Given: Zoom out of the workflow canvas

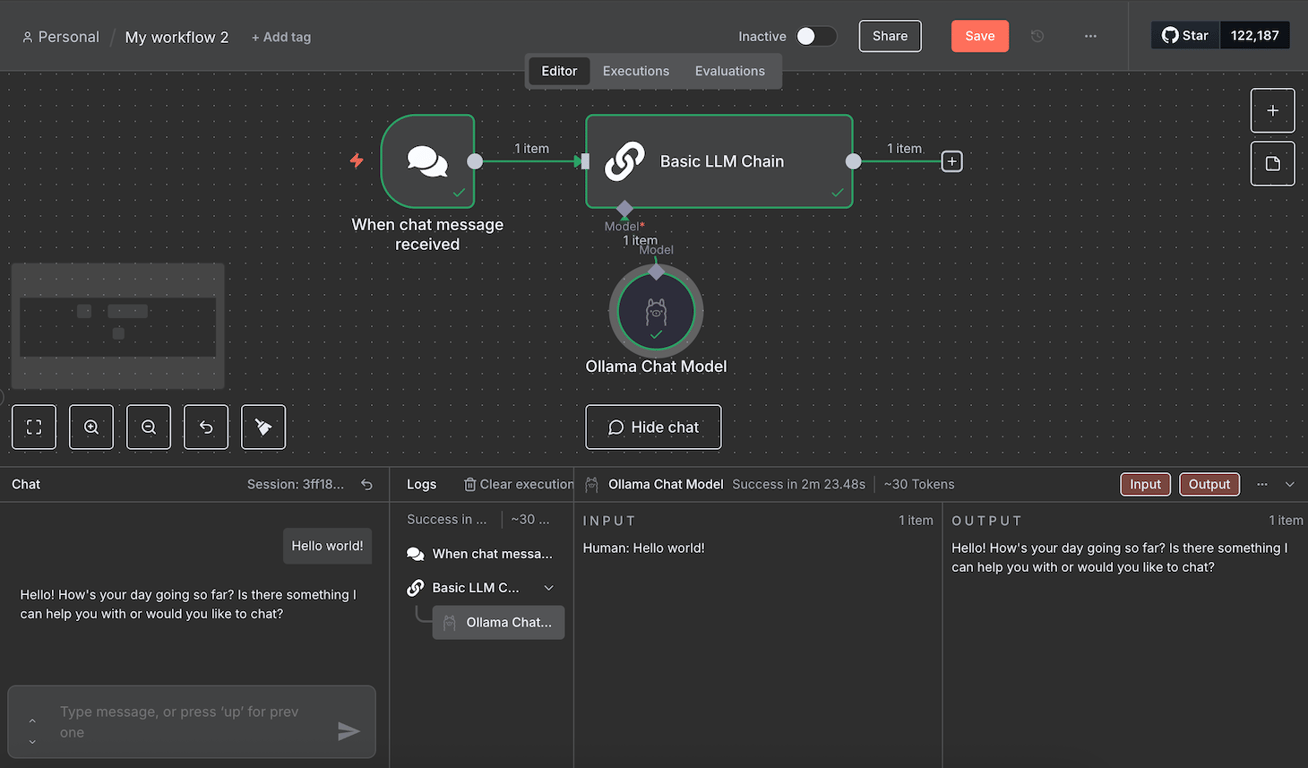Looking at the screenshot, I should tap(148, 427).
